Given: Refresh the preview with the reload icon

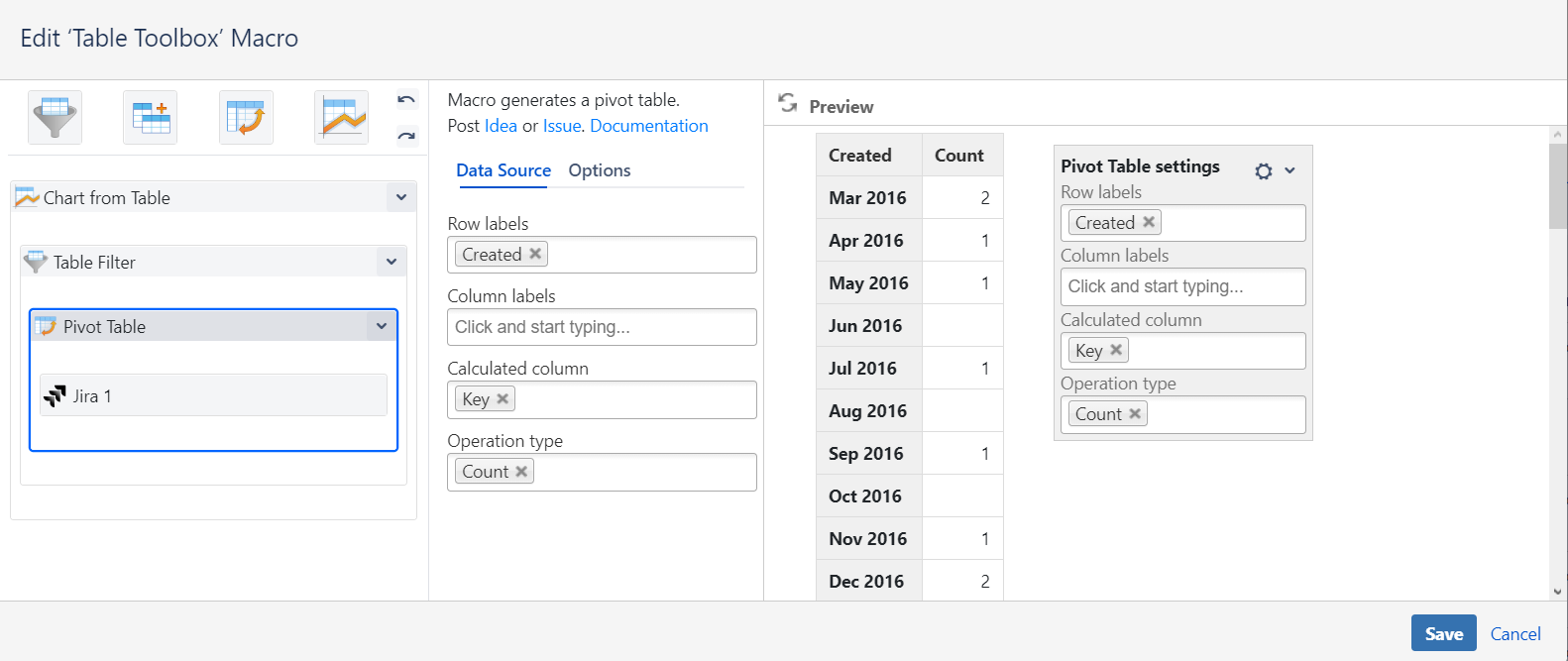Looking at the screenshot, I should [788, 103].
